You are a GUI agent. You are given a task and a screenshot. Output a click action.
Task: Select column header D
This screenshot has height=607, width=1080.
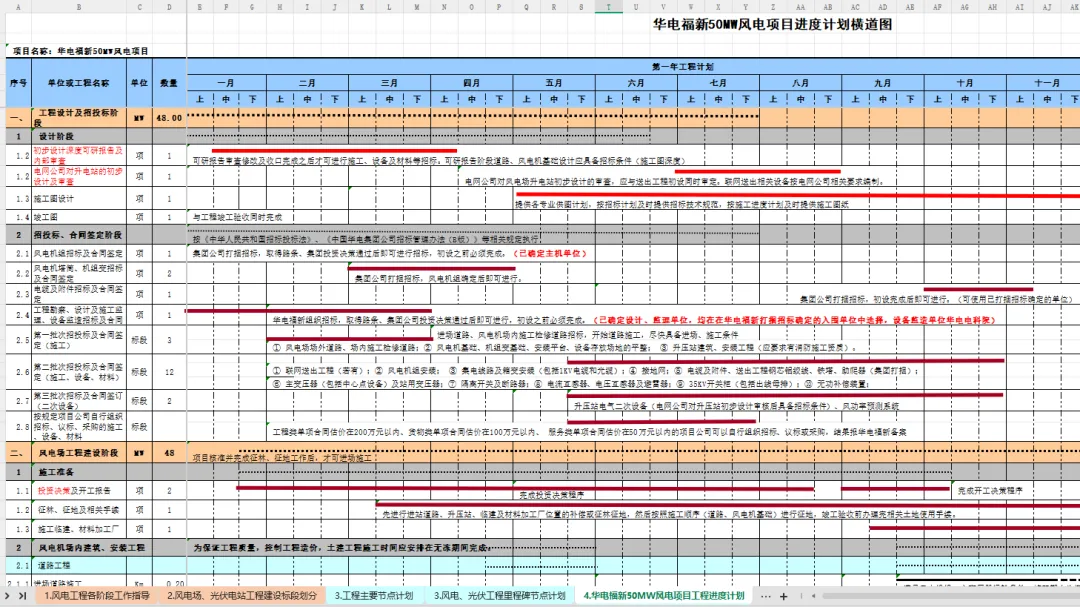click(x=169, y=7)
